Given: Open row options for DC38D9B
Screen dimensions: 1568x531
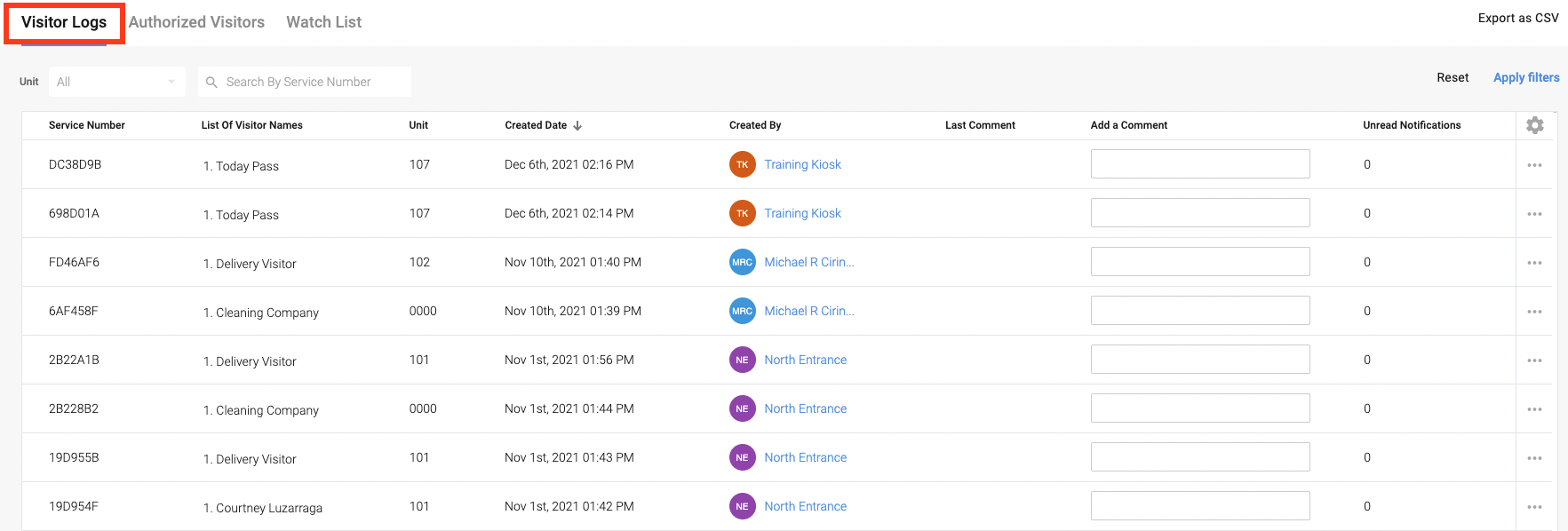Looking at the screenshot, I should [x=1534, y=165].
